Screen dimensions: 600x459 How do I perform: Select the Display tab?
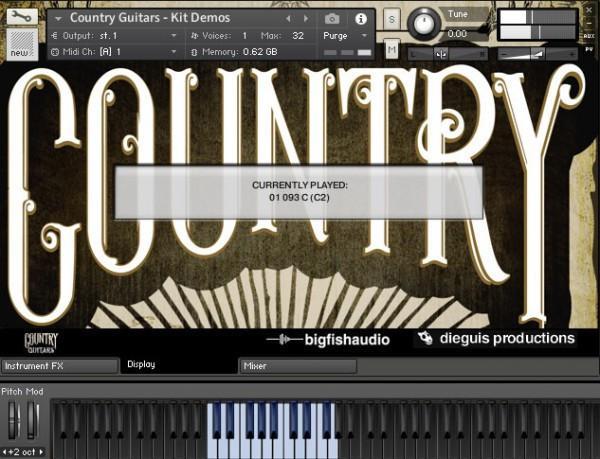[x=178, y=365]
